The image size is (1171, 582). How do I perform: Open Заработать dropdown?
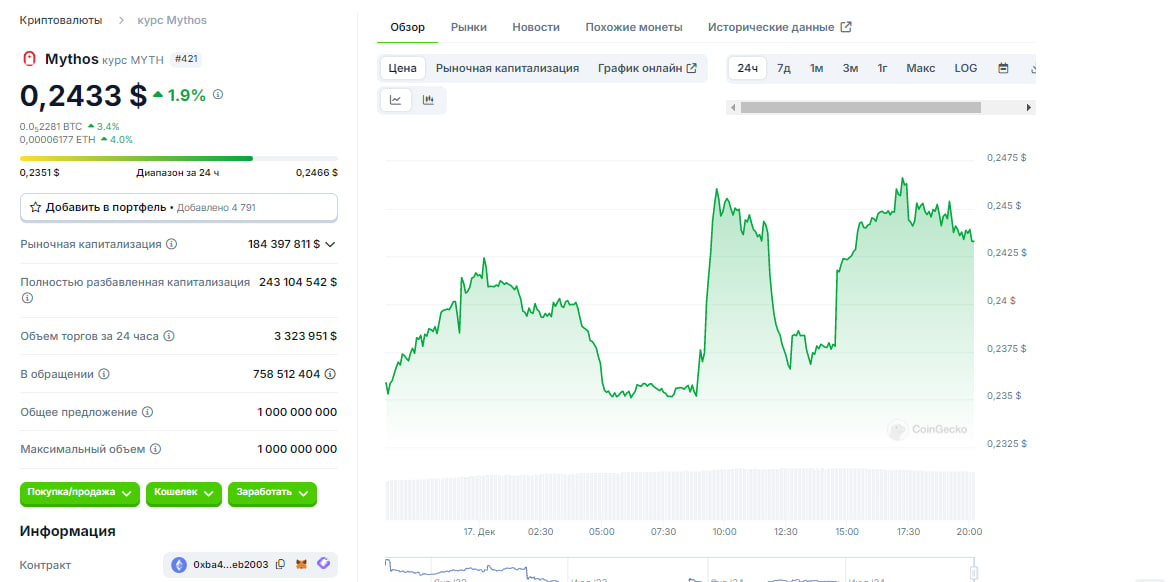pos(273,493)
